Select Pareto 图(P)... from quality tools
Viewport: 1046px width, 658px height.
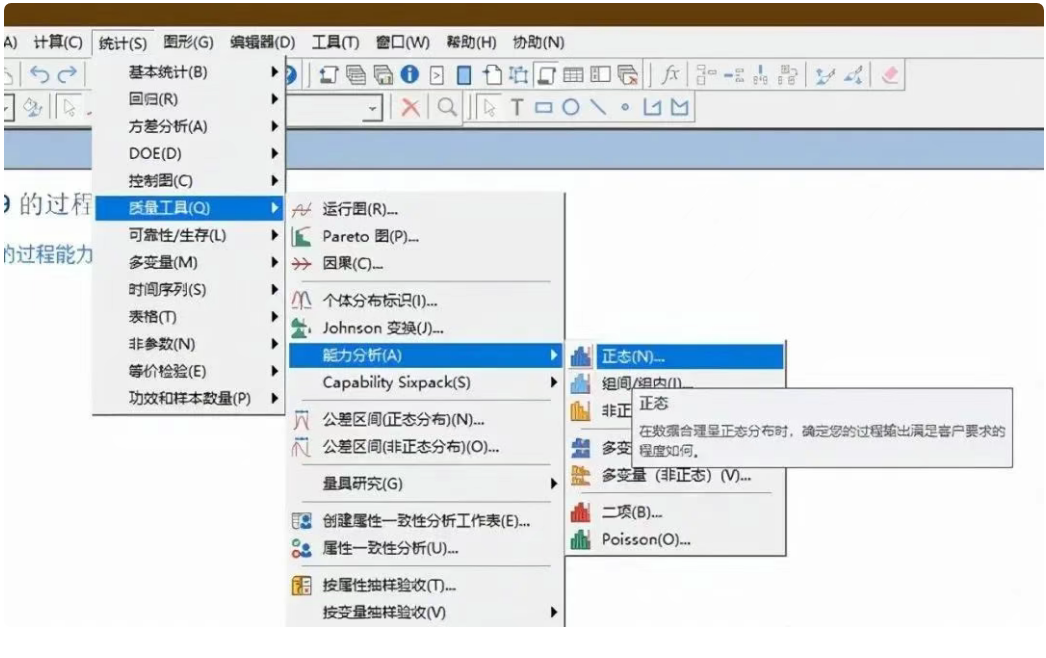(x=370, y=237)
